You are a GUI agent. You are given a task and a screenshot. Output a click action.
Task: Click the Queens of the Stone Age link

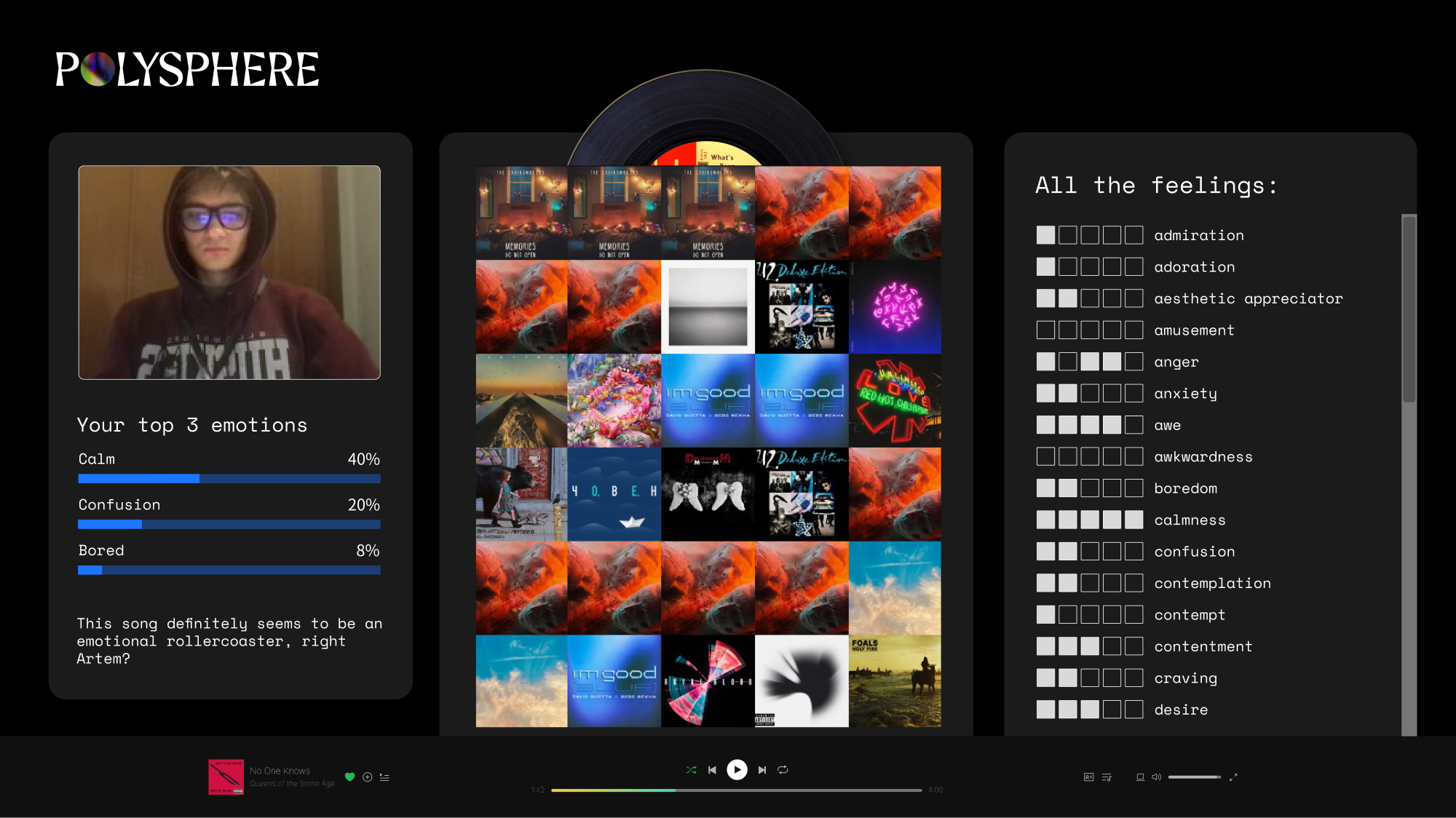point(292,784)
